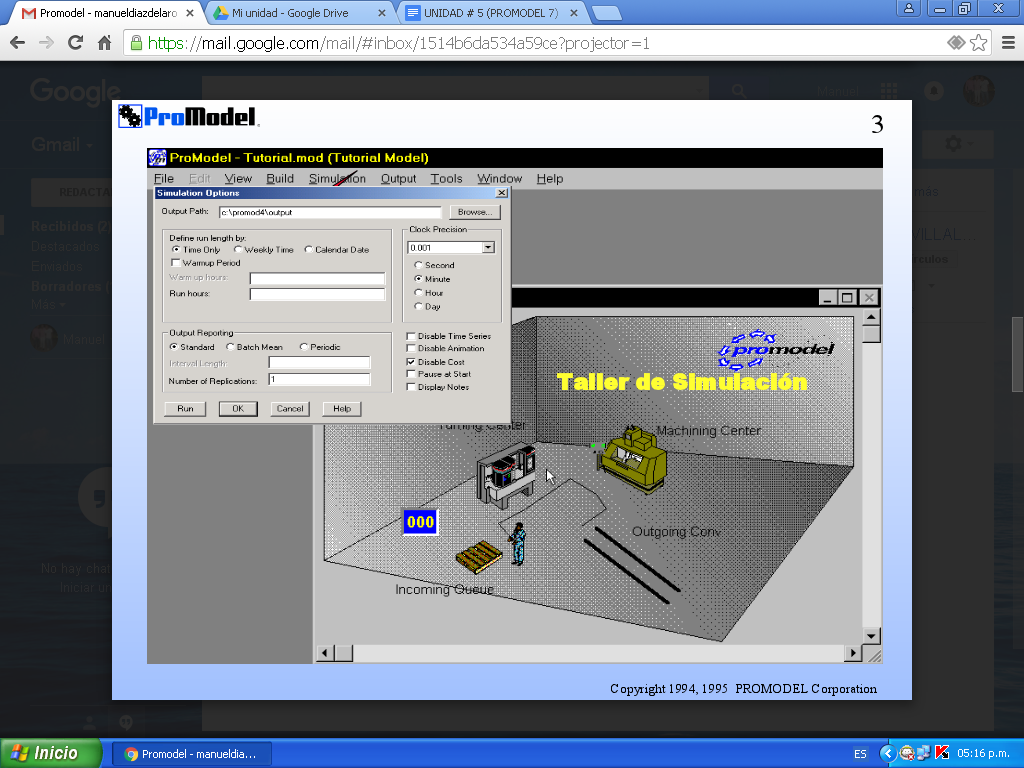Click Number of Replications field
Viewport: 1024px width, 768px height.
319,379
